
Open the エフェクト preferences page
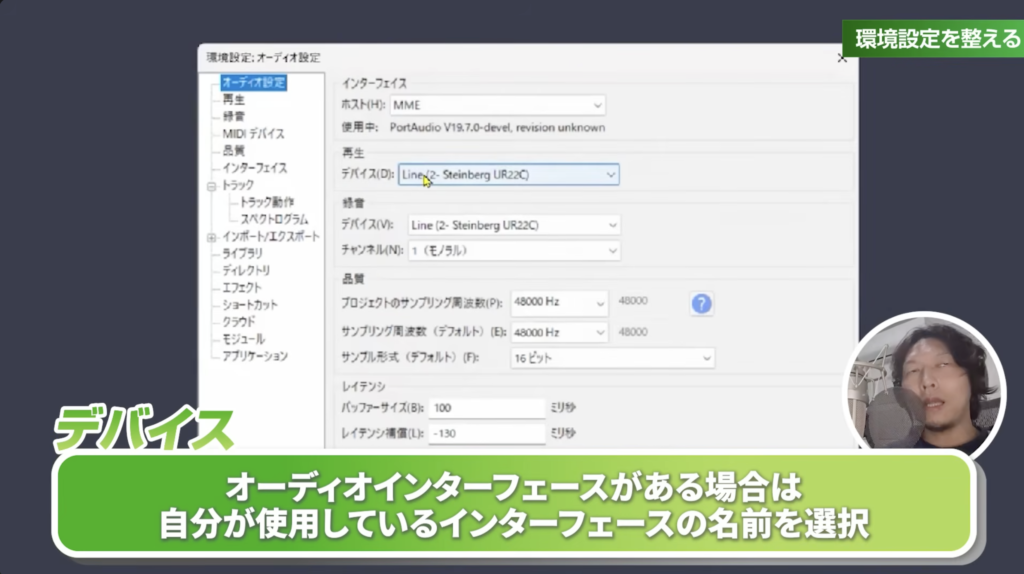[242, 288]
